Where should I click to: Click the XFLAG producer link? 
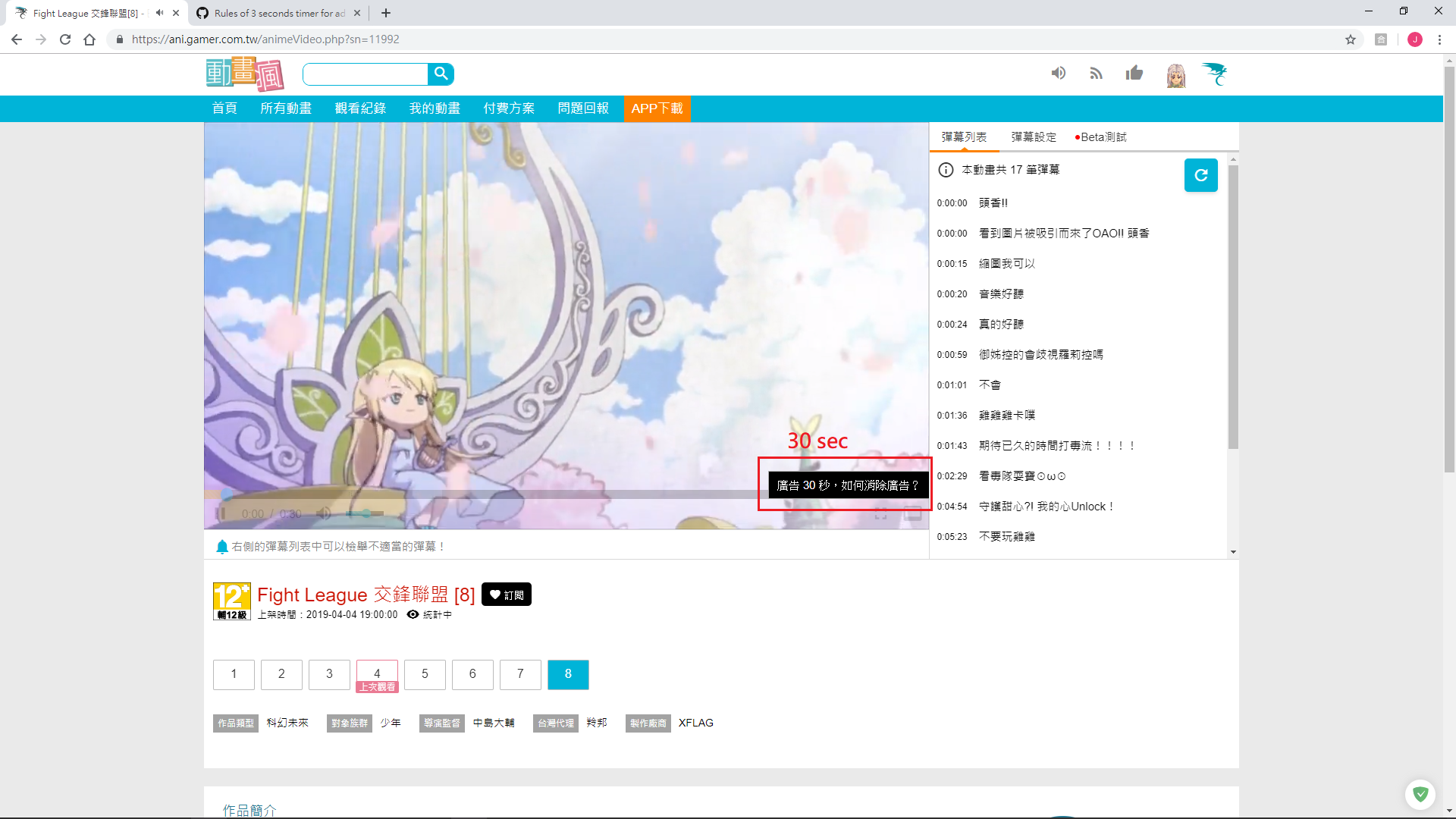696,723
